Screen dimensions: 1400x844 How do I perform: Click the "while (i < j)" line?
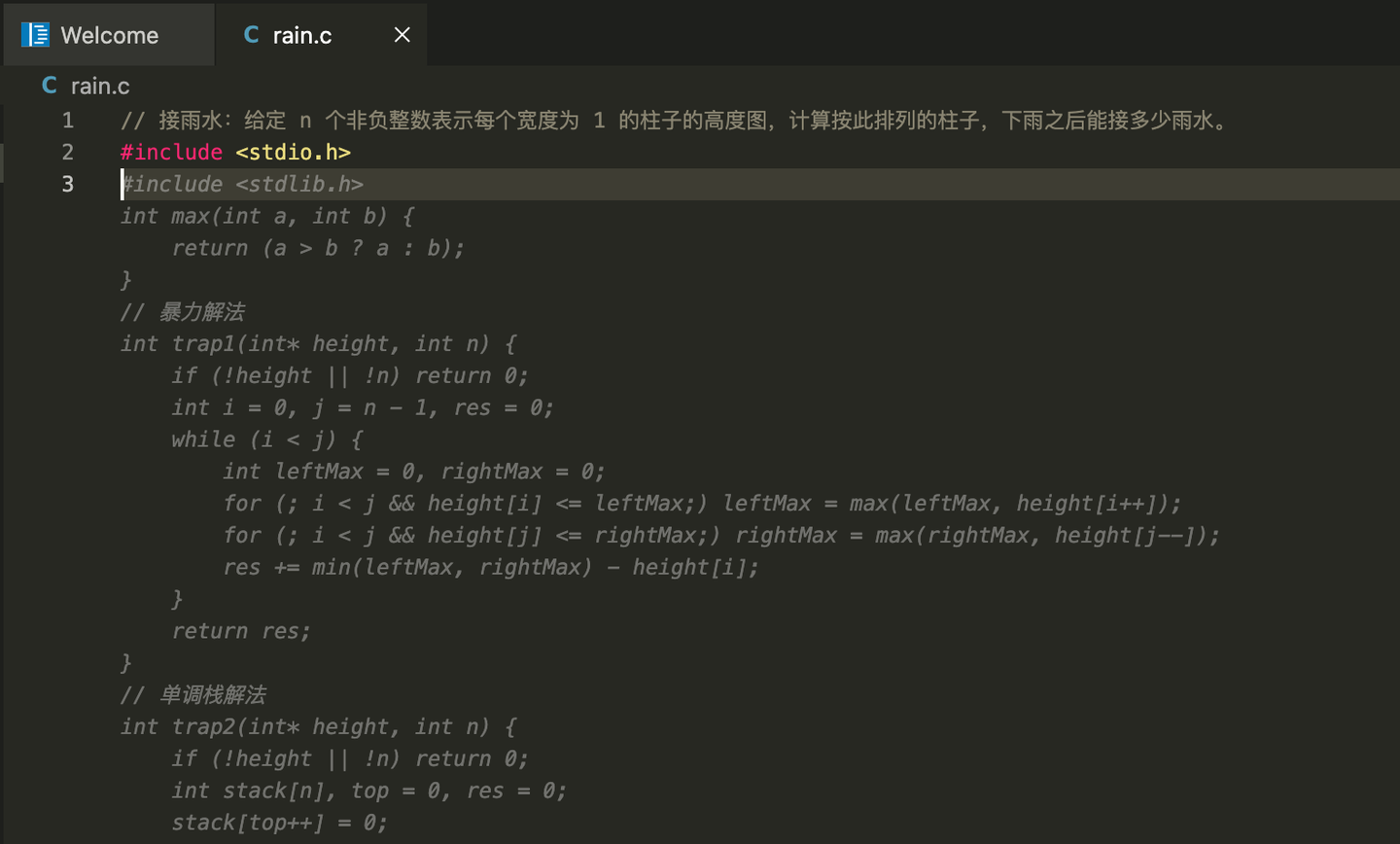click(267, 440)
